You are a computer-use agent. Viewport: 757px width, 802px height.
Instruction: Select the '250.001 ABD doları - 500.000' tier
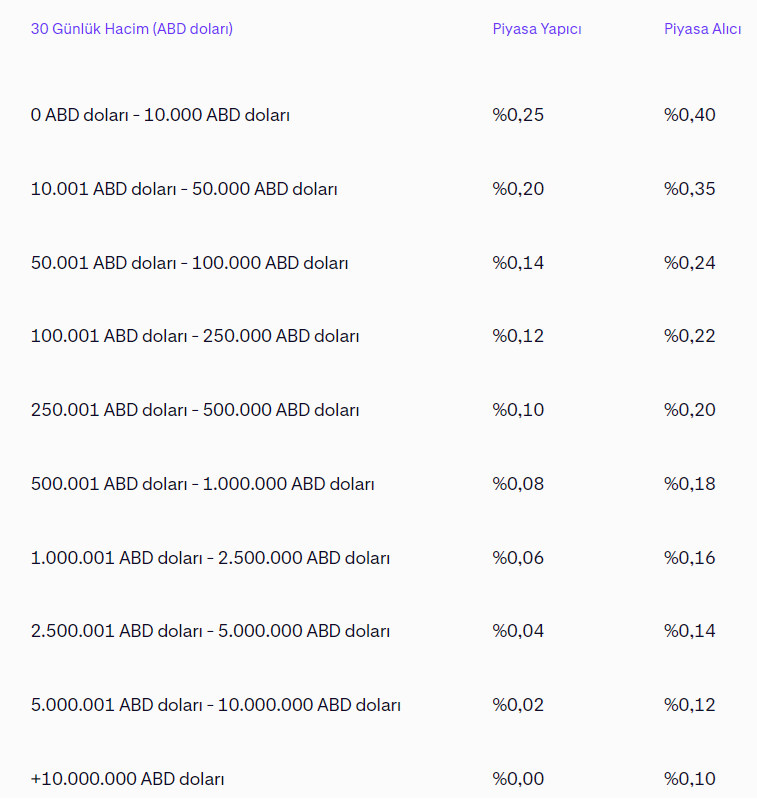(195, 410)
